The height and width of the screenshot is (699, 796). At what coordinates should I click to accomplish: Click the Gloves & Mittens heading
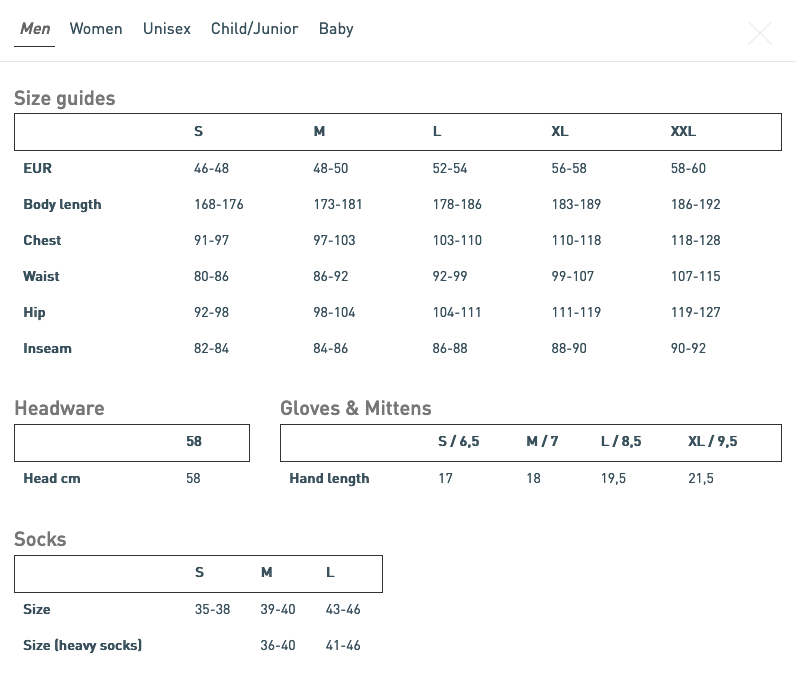point(356,408)
